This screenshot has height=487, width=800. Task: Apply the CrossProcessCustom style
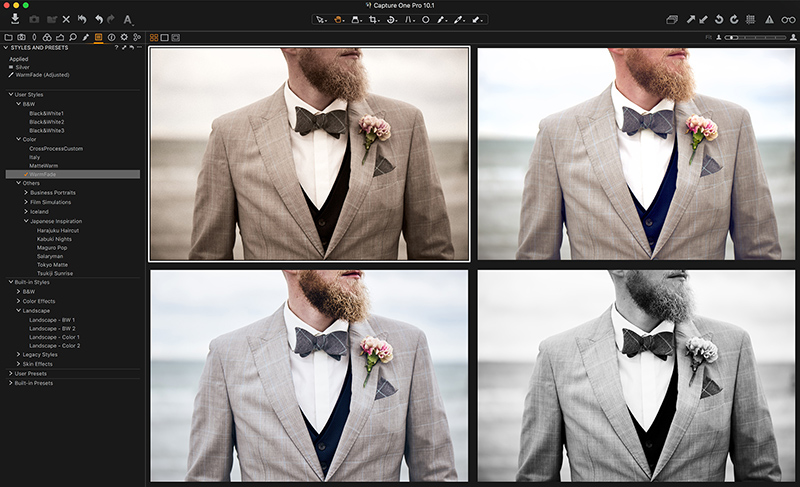pos(56,148)
